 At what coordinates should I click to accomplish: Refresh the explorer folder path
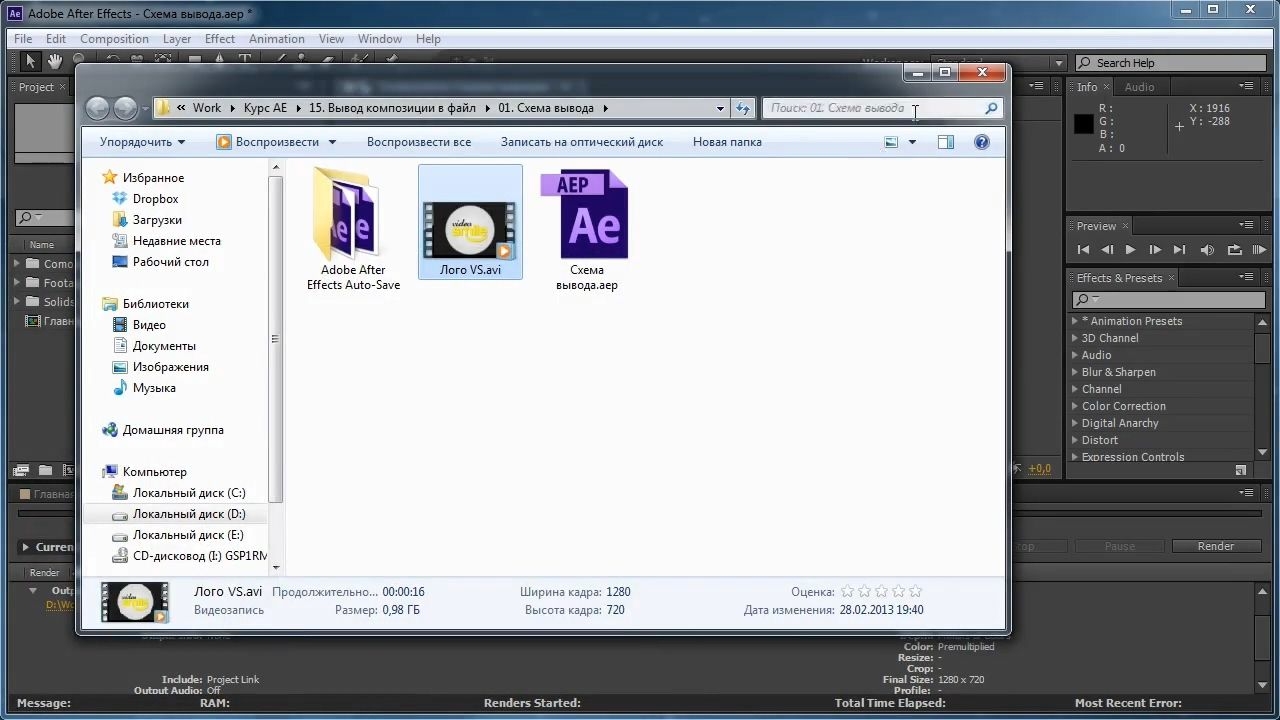(x=742, y=108)
